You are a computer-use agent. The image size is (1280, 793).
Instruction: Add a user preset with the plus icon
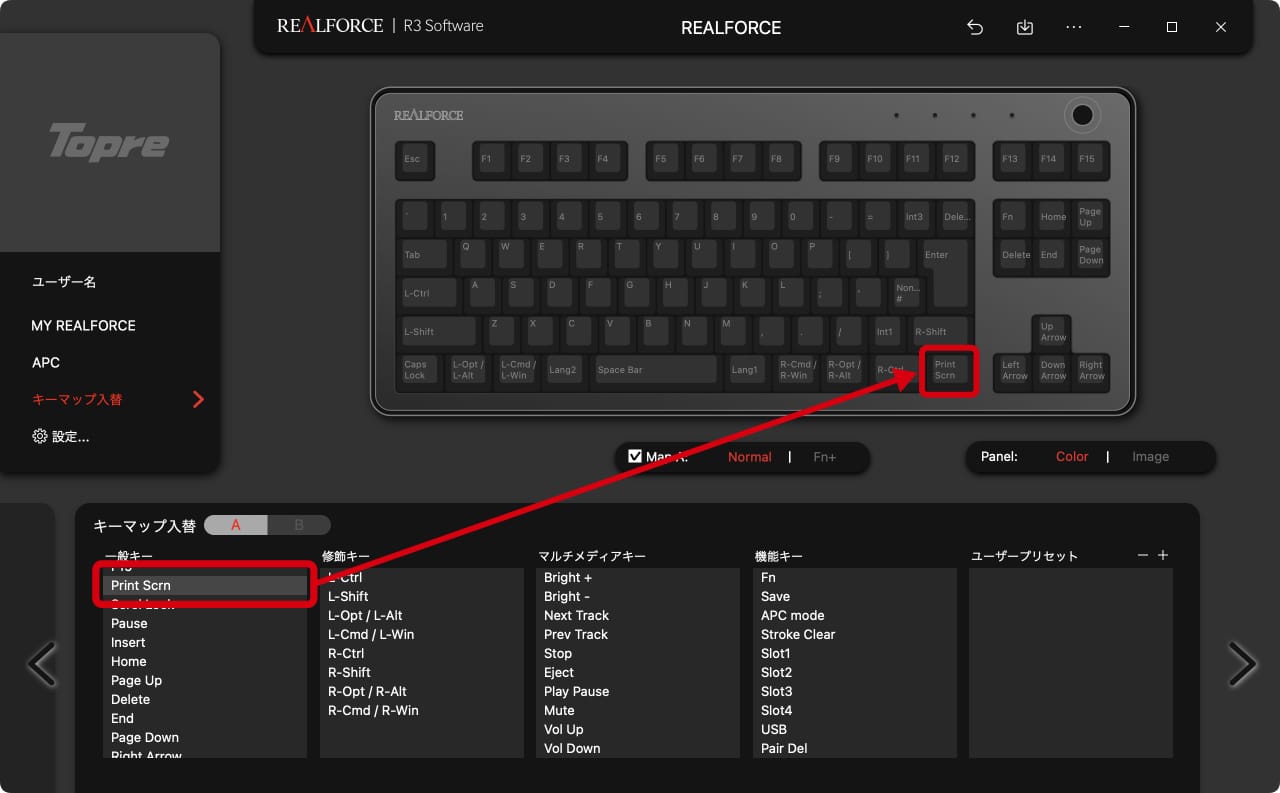[1163, 555]
